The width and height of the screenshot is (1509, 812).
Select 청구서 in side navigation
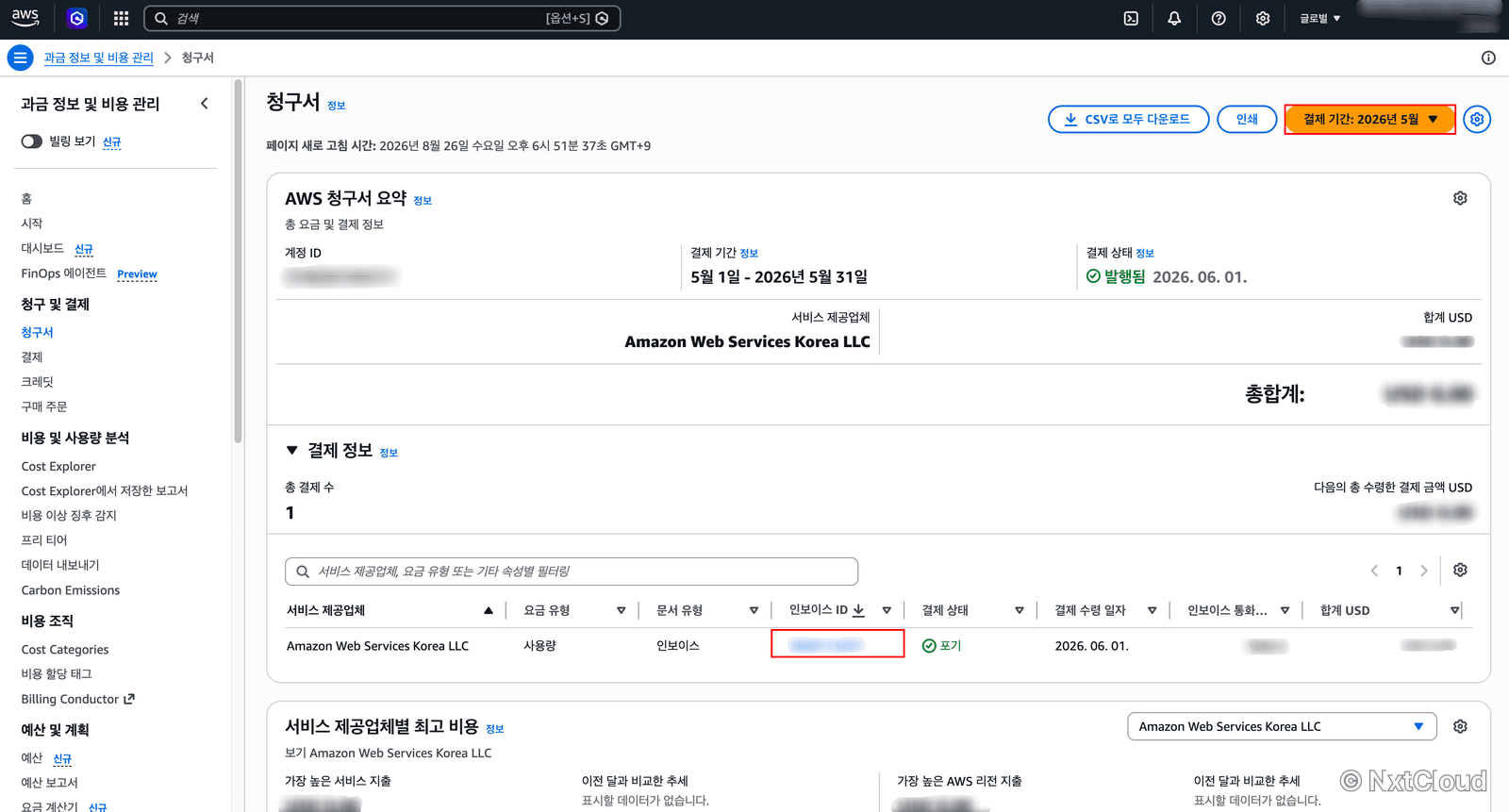(38, 332)
